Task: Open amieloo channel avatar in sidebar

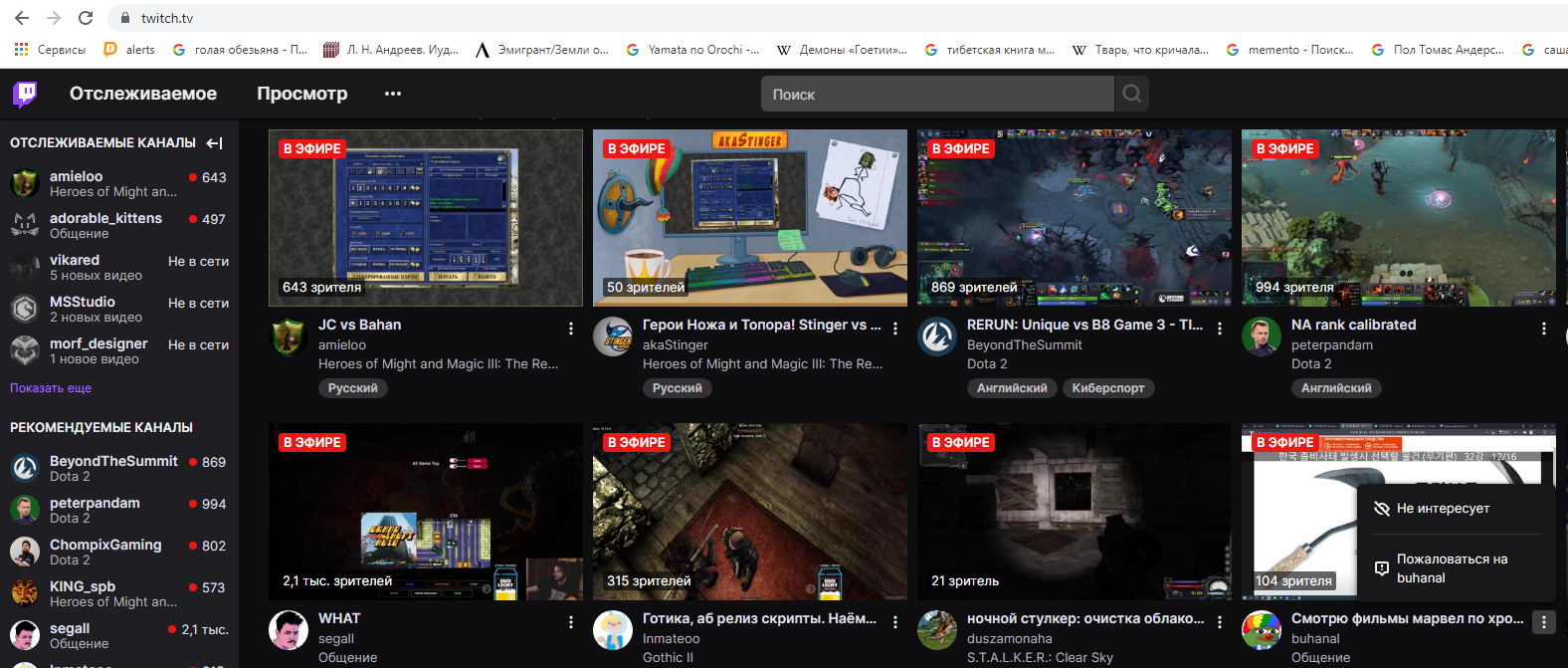Action: (25, 183)
